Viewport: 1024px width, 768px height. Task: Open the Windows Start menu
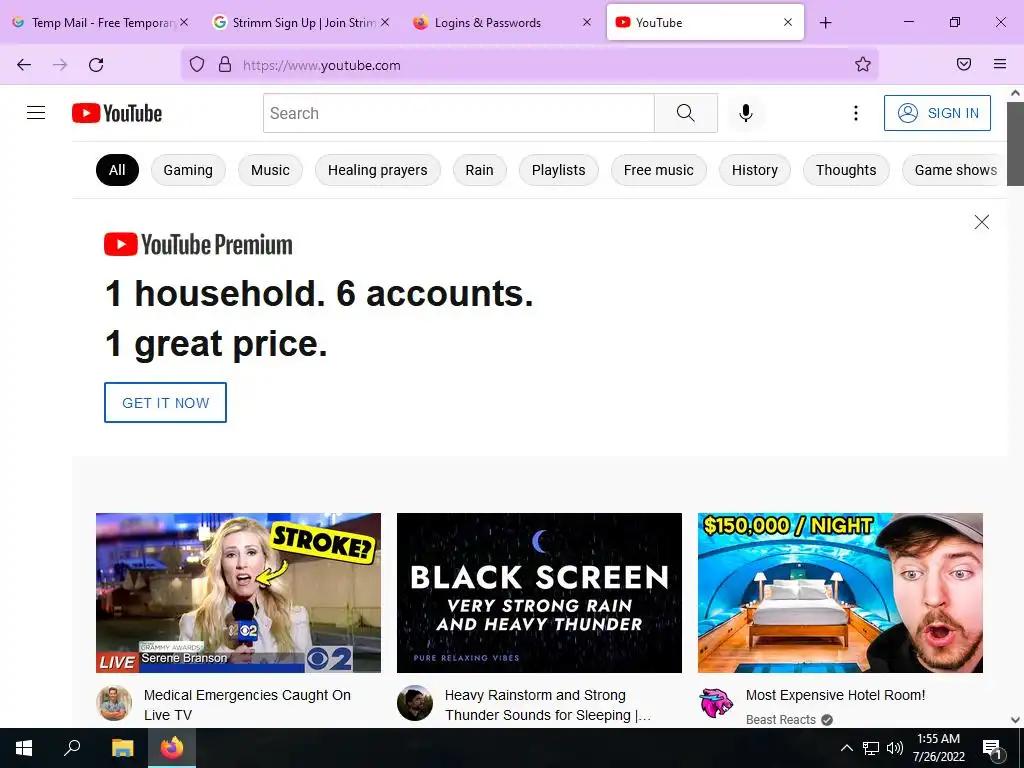(x=24, y=748)
